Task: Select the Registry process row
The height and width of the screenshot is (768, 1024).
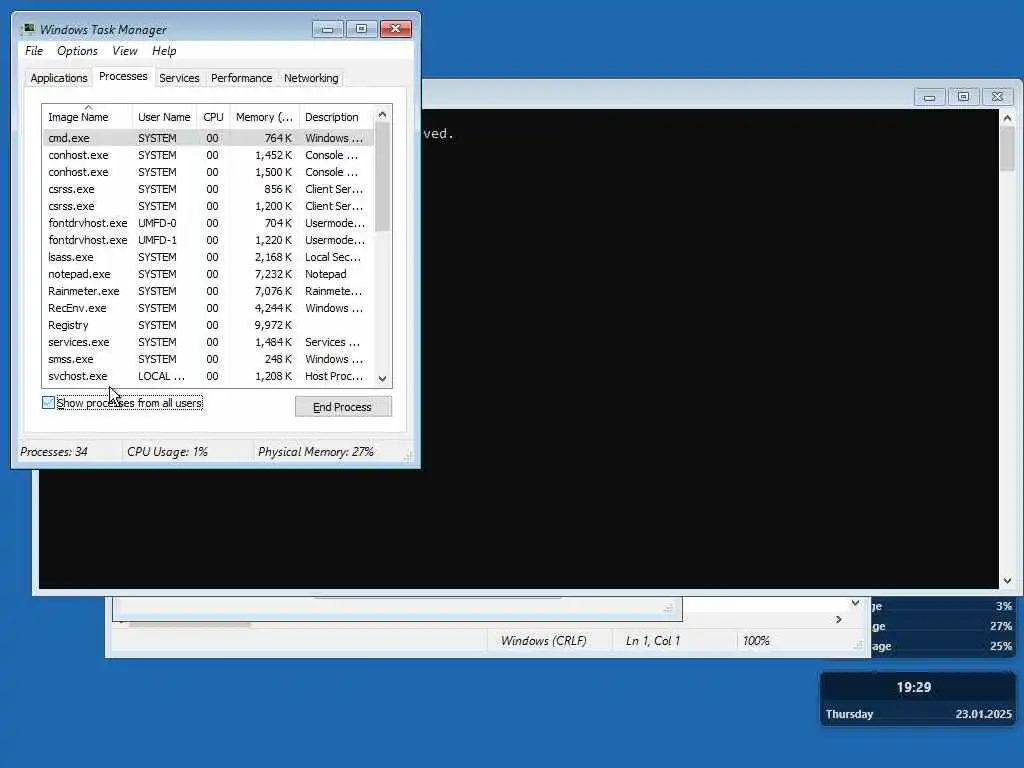Action: [x=208, y=325]
